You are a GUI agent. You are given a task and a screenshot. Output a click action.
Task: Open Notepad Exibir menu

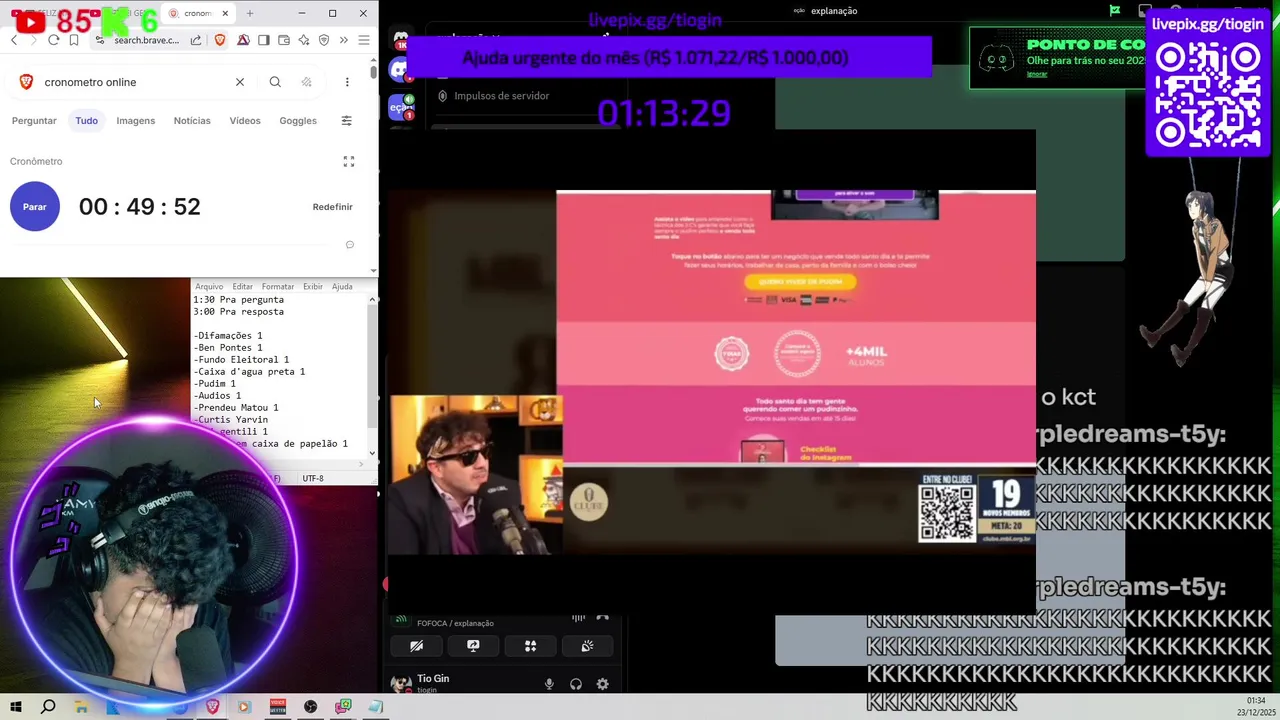(x=313, y=287)
